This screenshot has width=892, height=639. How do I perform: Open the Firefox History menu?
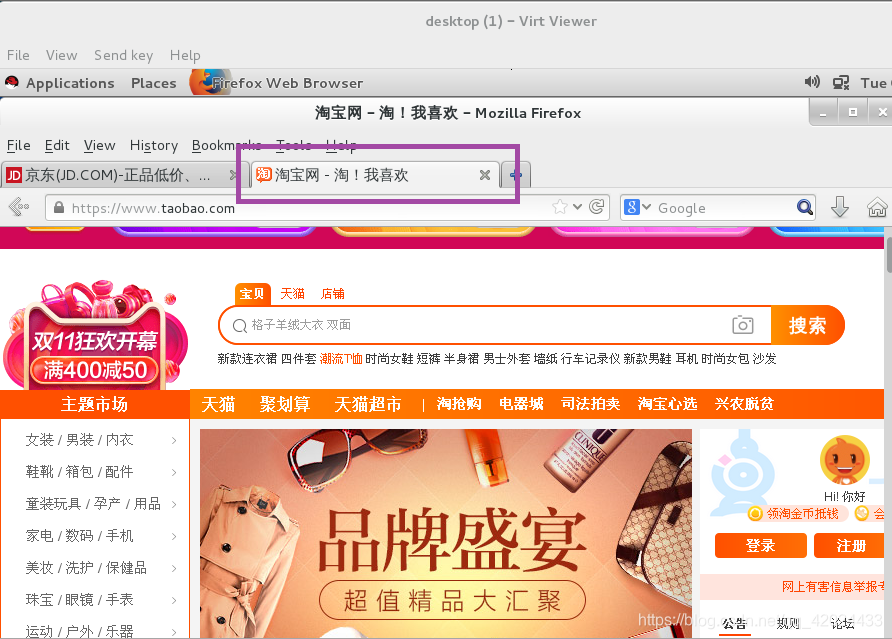pos(154,146)
